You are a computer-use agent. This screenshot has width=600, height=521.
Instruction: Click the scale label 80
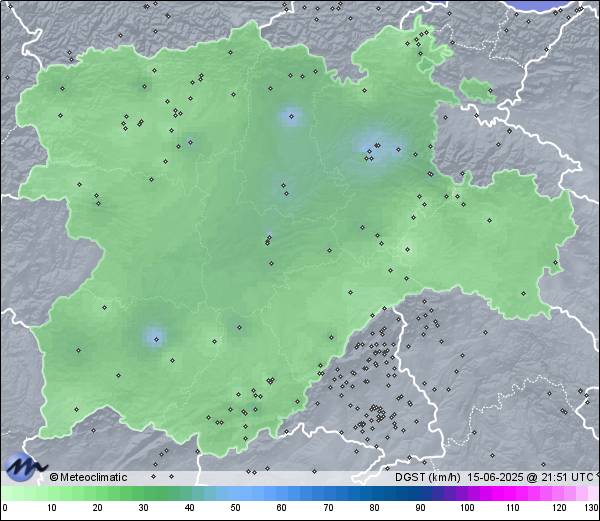pyautogui.click(x=375, y=508)
